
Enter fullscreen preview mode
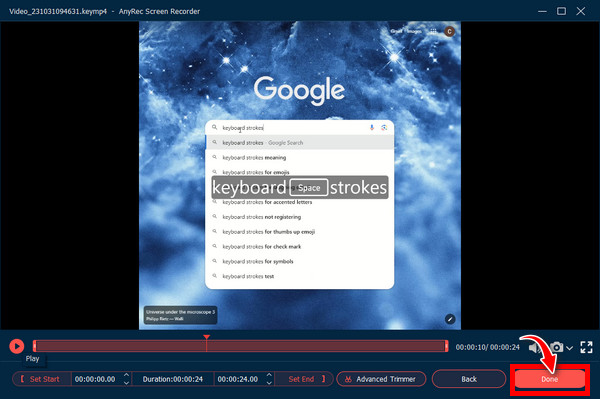(586, 347)
